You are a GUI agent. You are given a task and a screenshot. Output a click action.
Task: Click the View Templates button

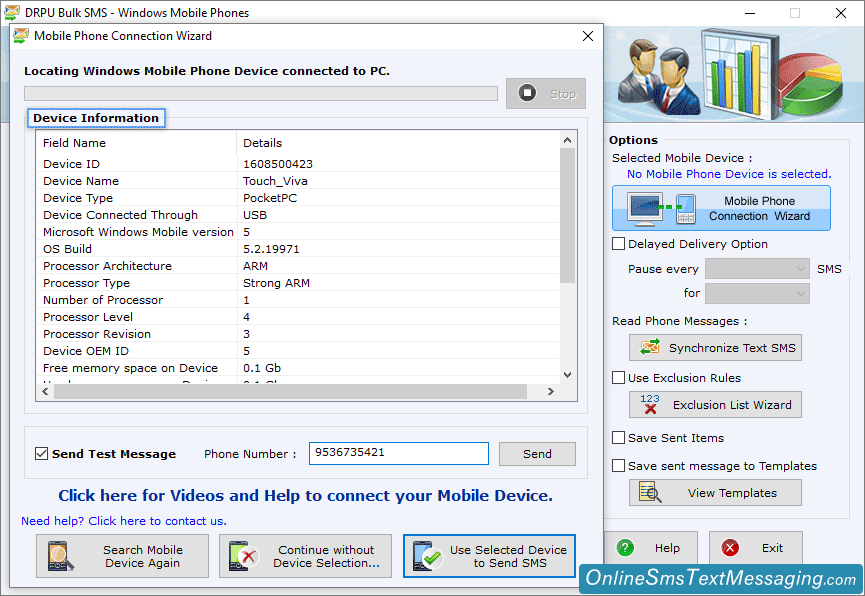pos(716,493)
